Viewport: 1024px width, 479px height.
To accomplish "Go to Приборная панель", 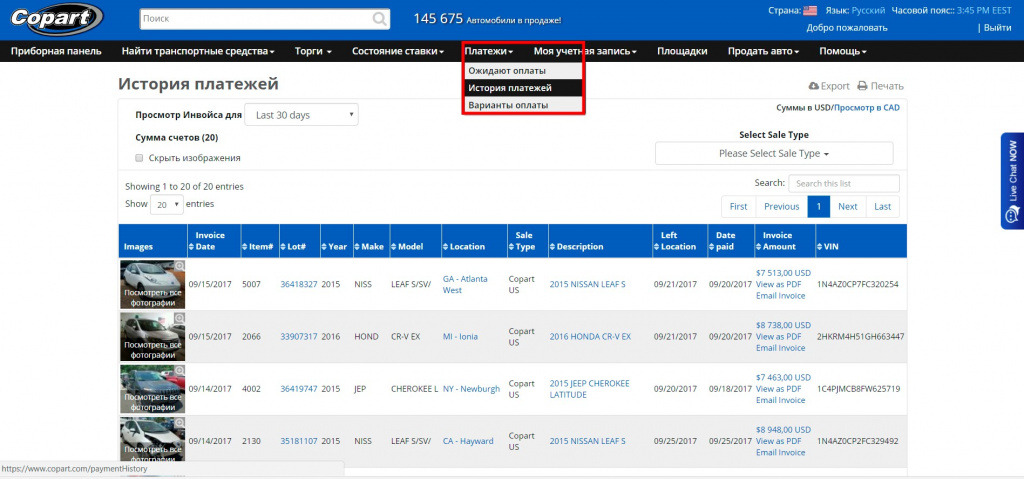I will tap(56, 51).
